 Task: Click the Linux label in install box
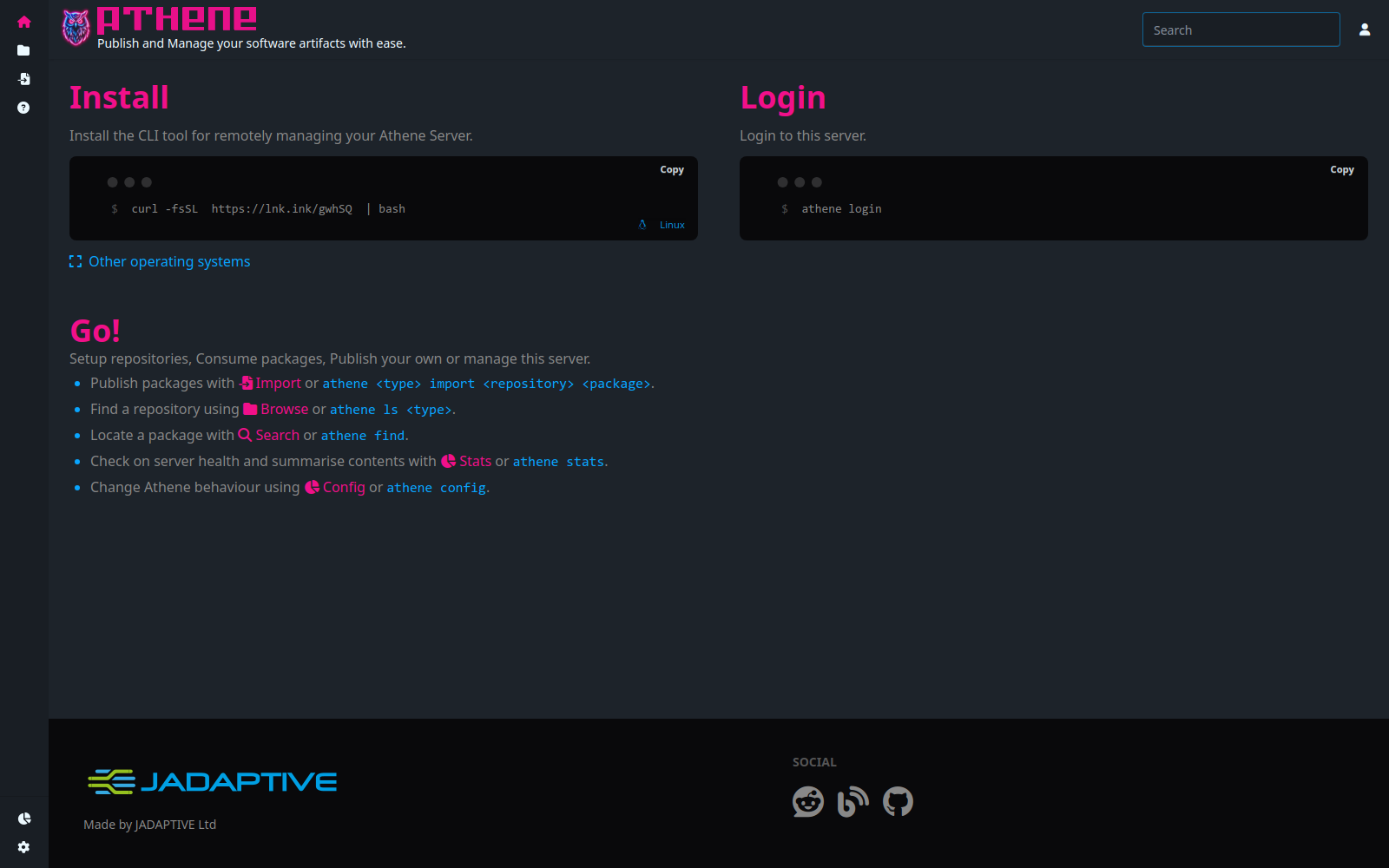[672, 225]
